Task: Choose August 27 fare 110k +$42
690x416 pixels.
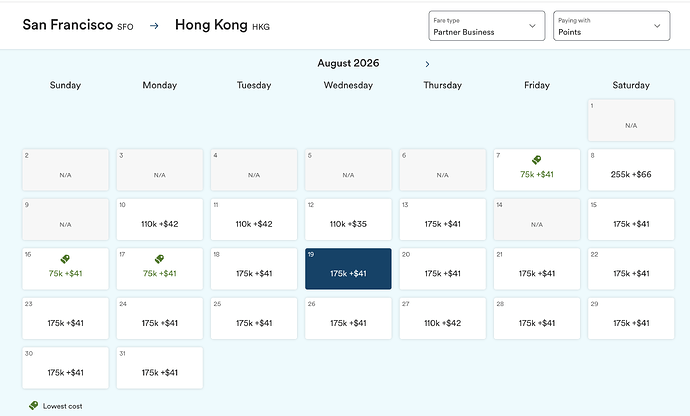Action: [442, 318]
